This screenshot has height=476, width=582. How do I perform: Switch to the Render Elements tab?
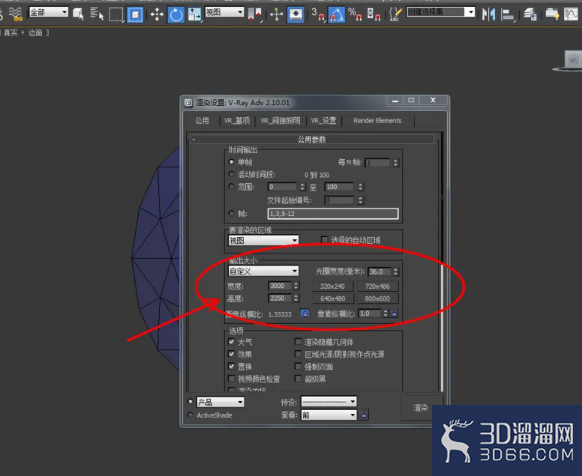pos(377,120)
